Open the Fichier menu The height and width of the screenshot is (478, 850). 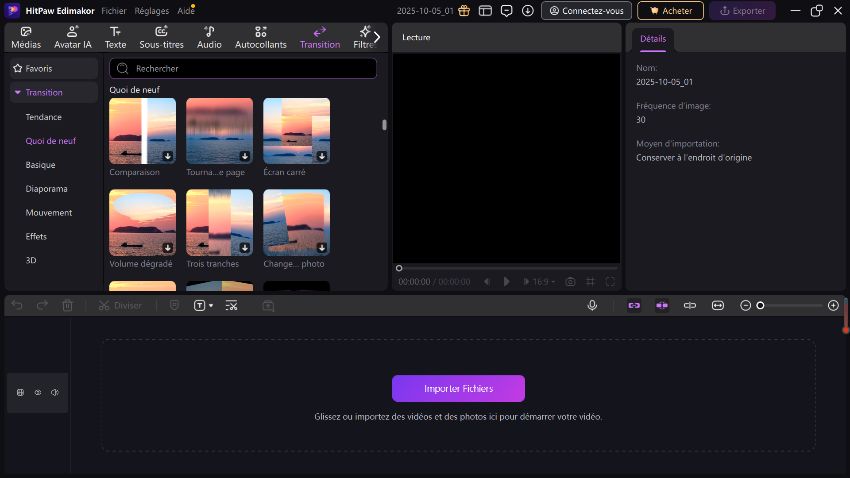pos(114,11)
